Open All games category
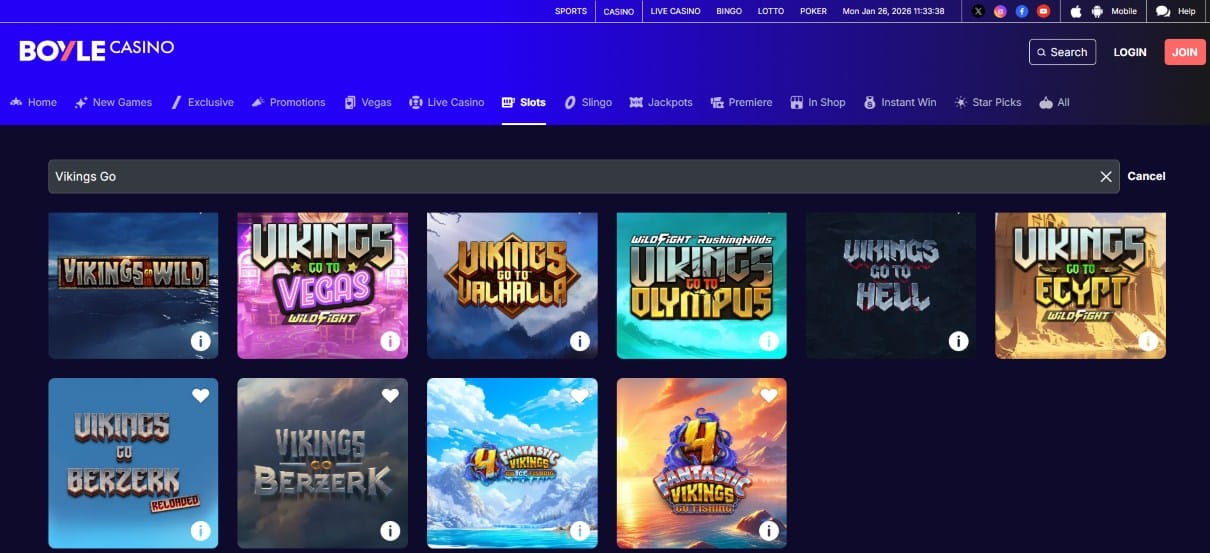Viewport: 1210px width, 553px height. (x=1054, y=102)
